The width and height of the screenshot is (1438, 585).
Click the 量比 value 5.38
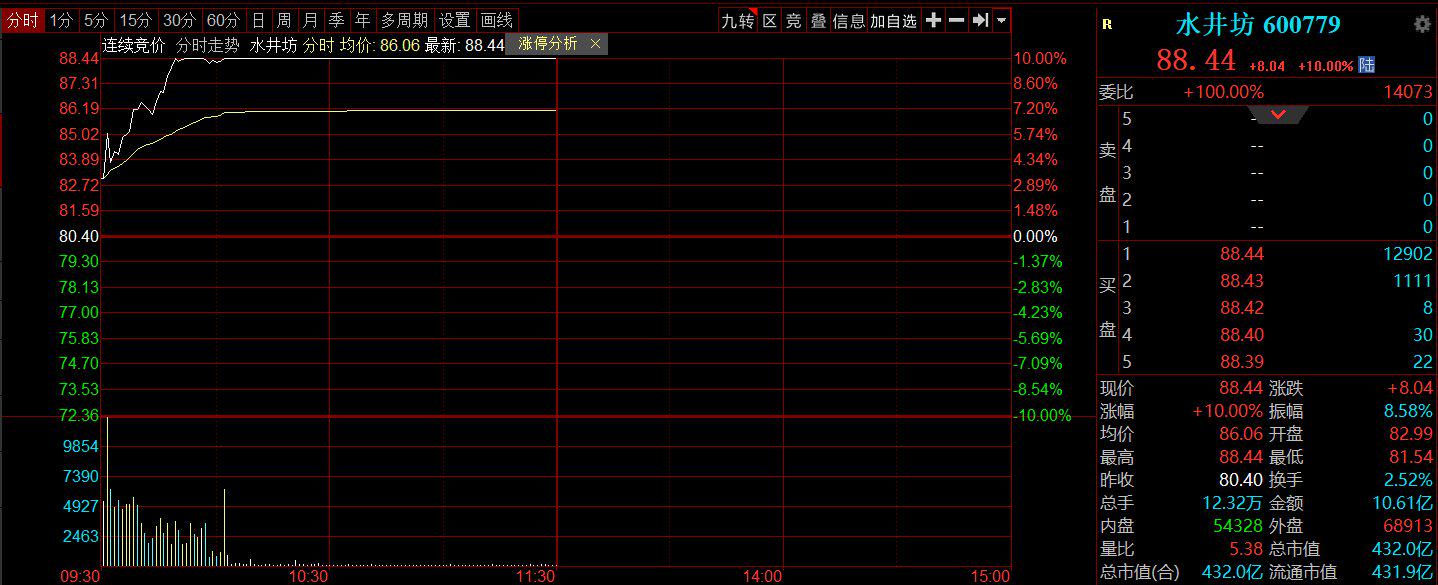pyautogui.click(x=1245, y=549)
